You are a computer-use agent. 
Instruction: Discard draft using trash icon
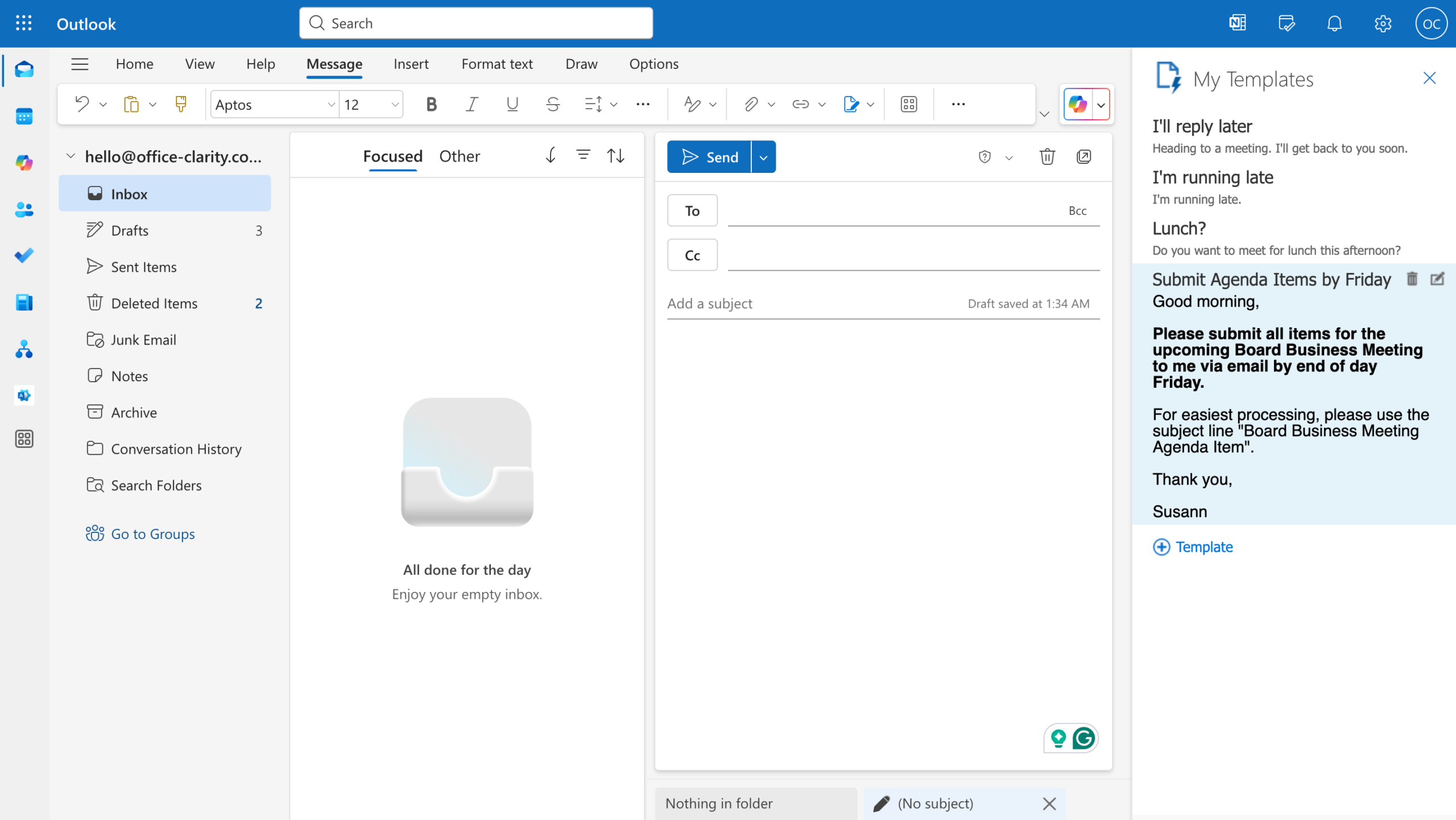[1047, 156]
